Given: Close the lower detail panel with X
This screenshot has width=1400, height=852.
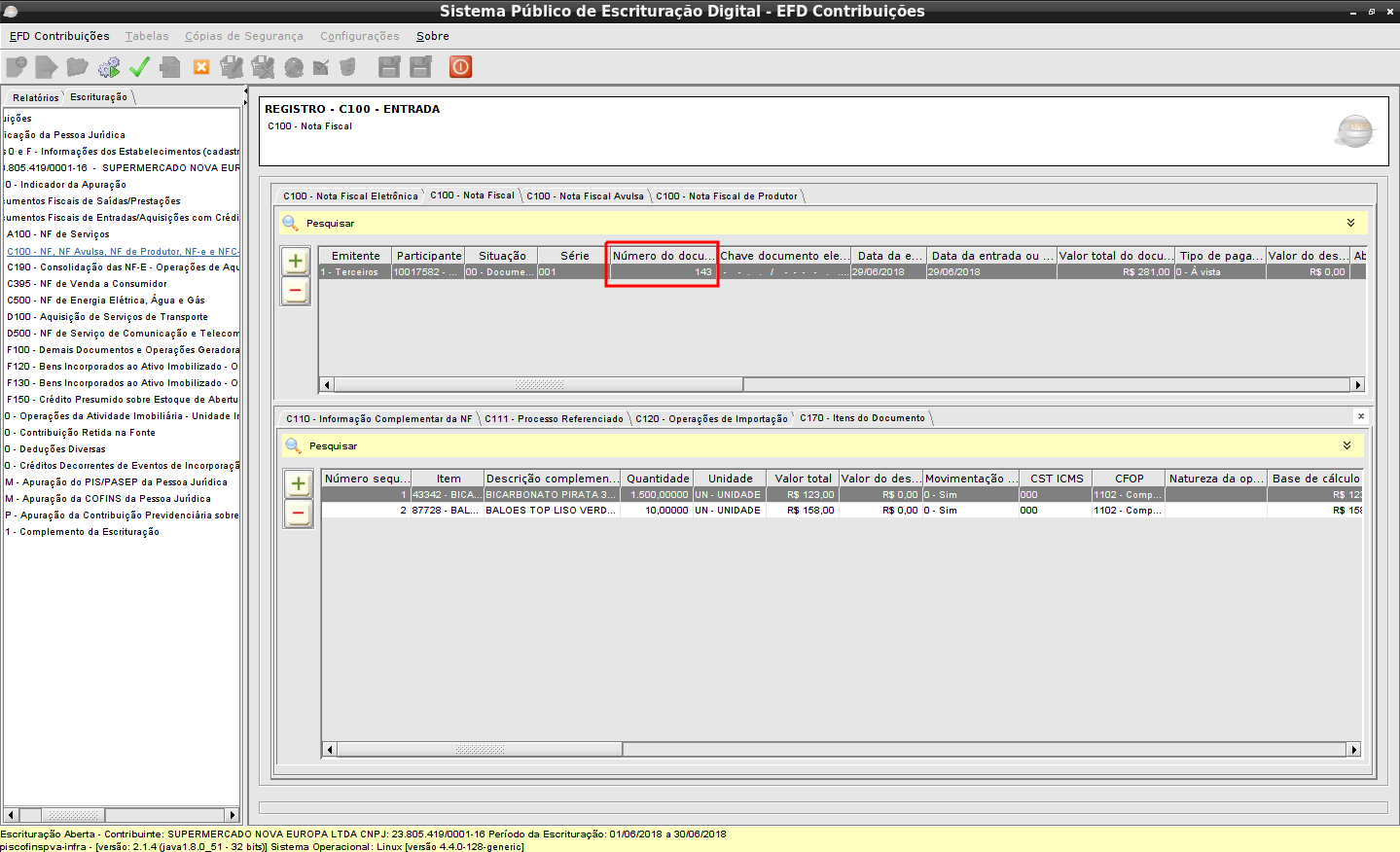Looking at the screenshot, I should point(1360,416).
